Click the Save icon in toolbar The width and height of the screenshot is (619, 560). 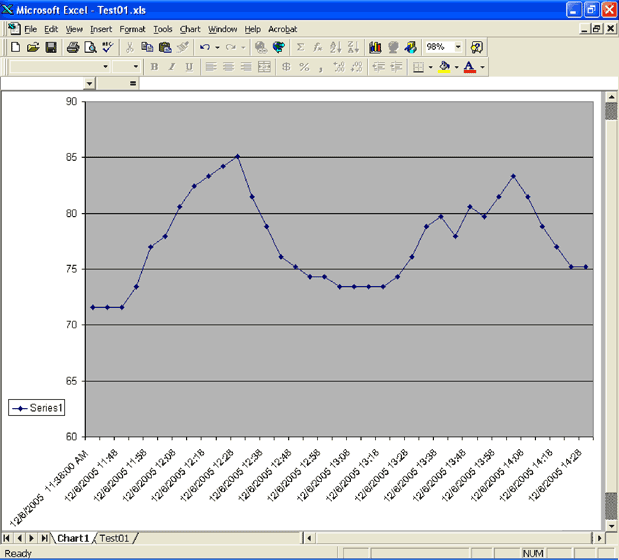tap(50, 47)
